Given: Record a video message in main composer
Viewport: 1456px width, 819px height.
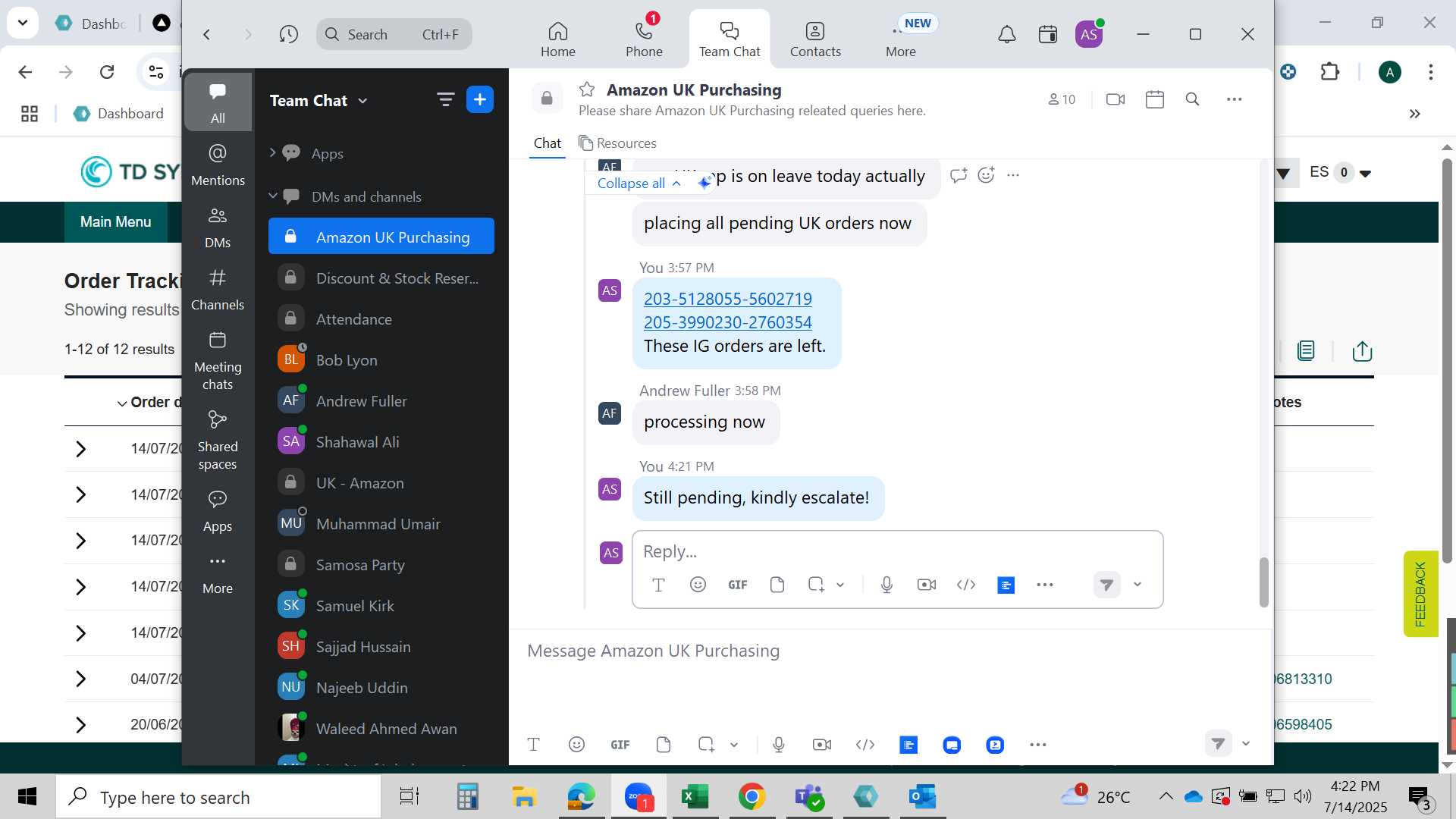Looking at the screenshot, I should click(821, 745).
